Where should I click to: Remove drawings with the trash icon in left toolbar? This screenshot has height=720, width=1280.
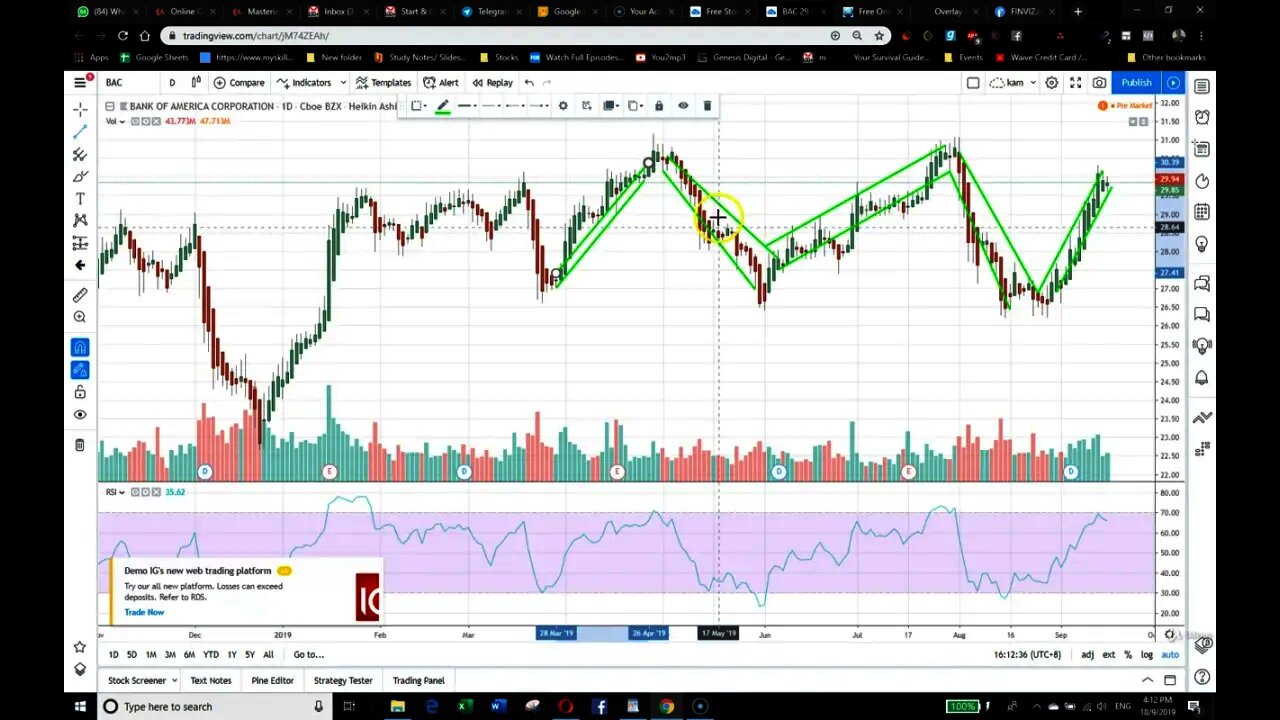(x=80, y=445)
